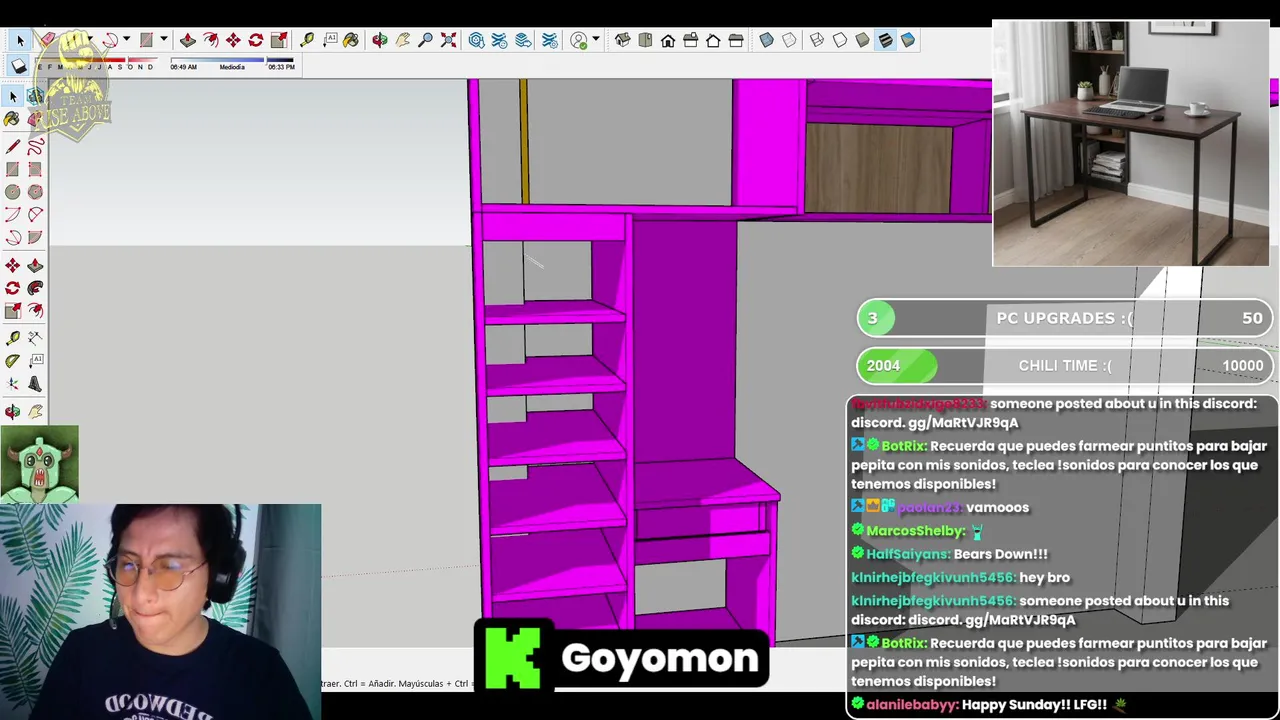Activate the Follow Me tool
This screenshot has width=1280, height=720.
35,288
